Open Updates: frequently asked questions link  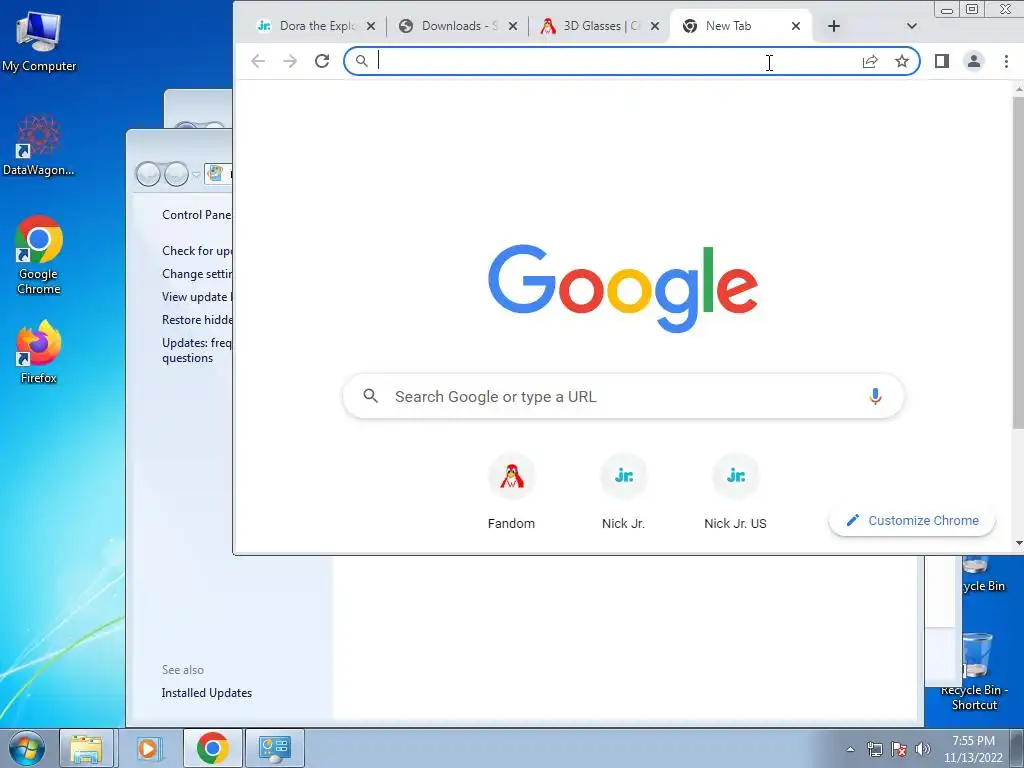coord(197,350)
